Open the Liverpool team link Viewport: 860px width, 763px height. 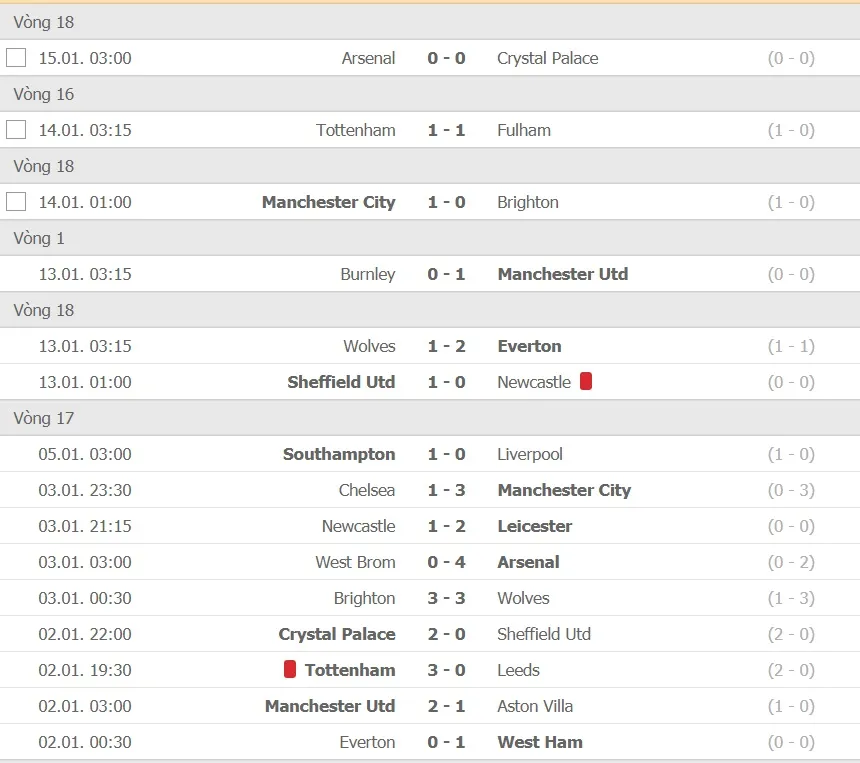[530, 454]
